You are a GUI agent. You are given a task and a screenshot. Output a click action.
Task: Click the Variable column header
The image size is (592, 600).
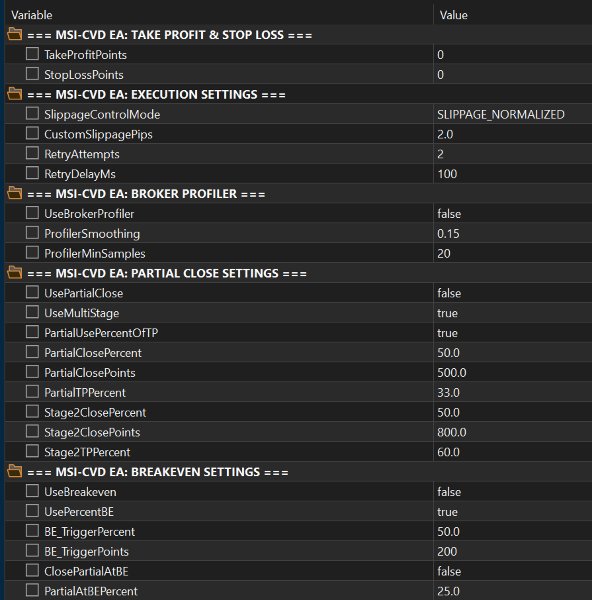point(32,15)
